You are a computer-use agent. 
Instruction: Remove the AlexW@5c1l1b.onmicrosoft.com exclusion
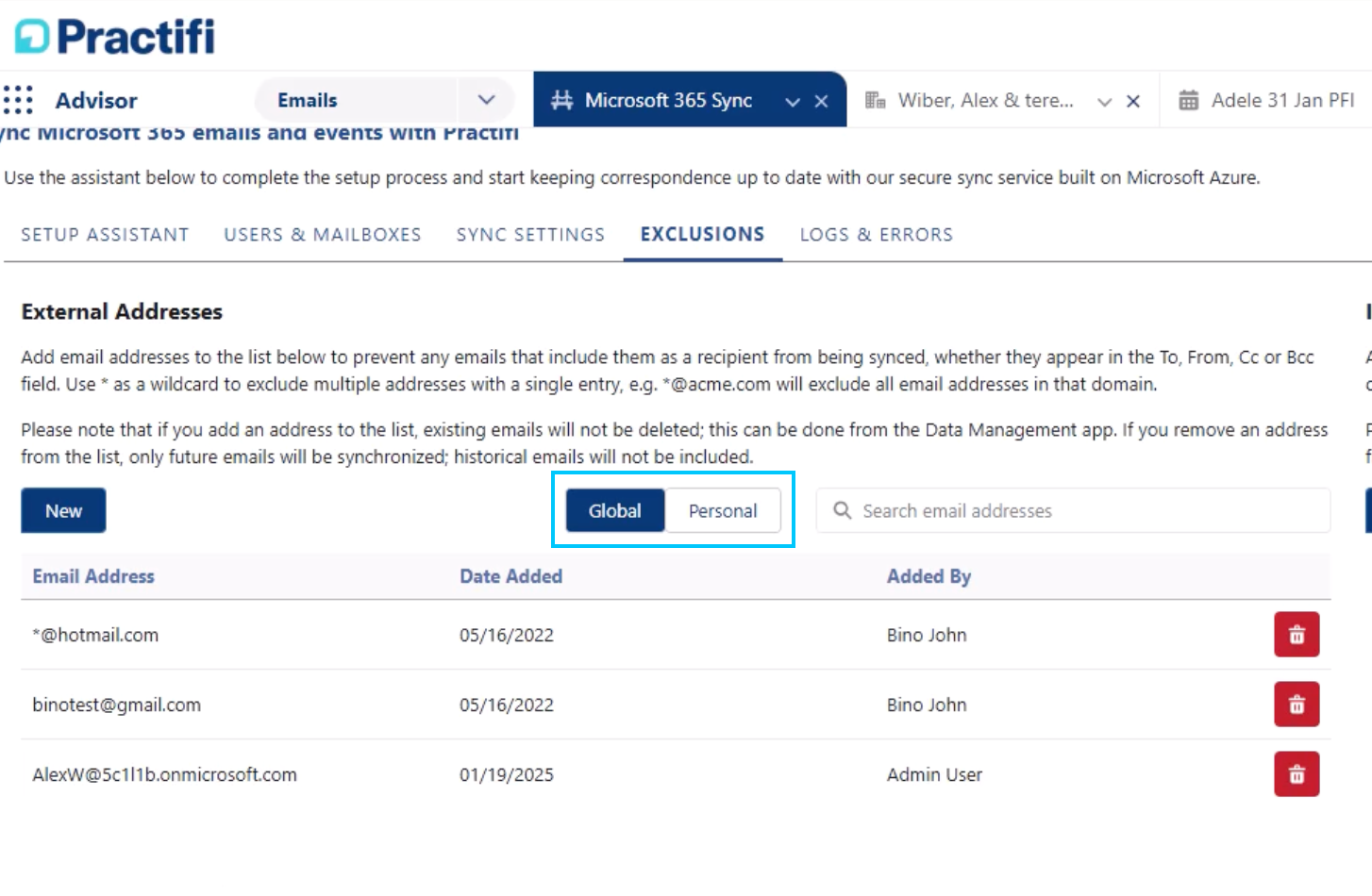1297,774
